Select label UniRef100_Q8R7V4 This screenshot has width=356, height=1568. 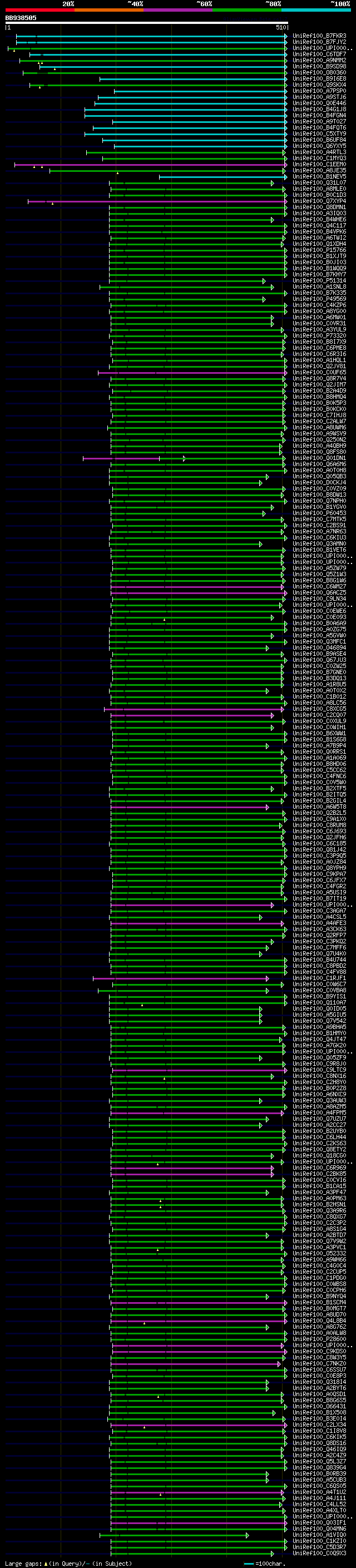pyautogui.click(x=319, y=379)
